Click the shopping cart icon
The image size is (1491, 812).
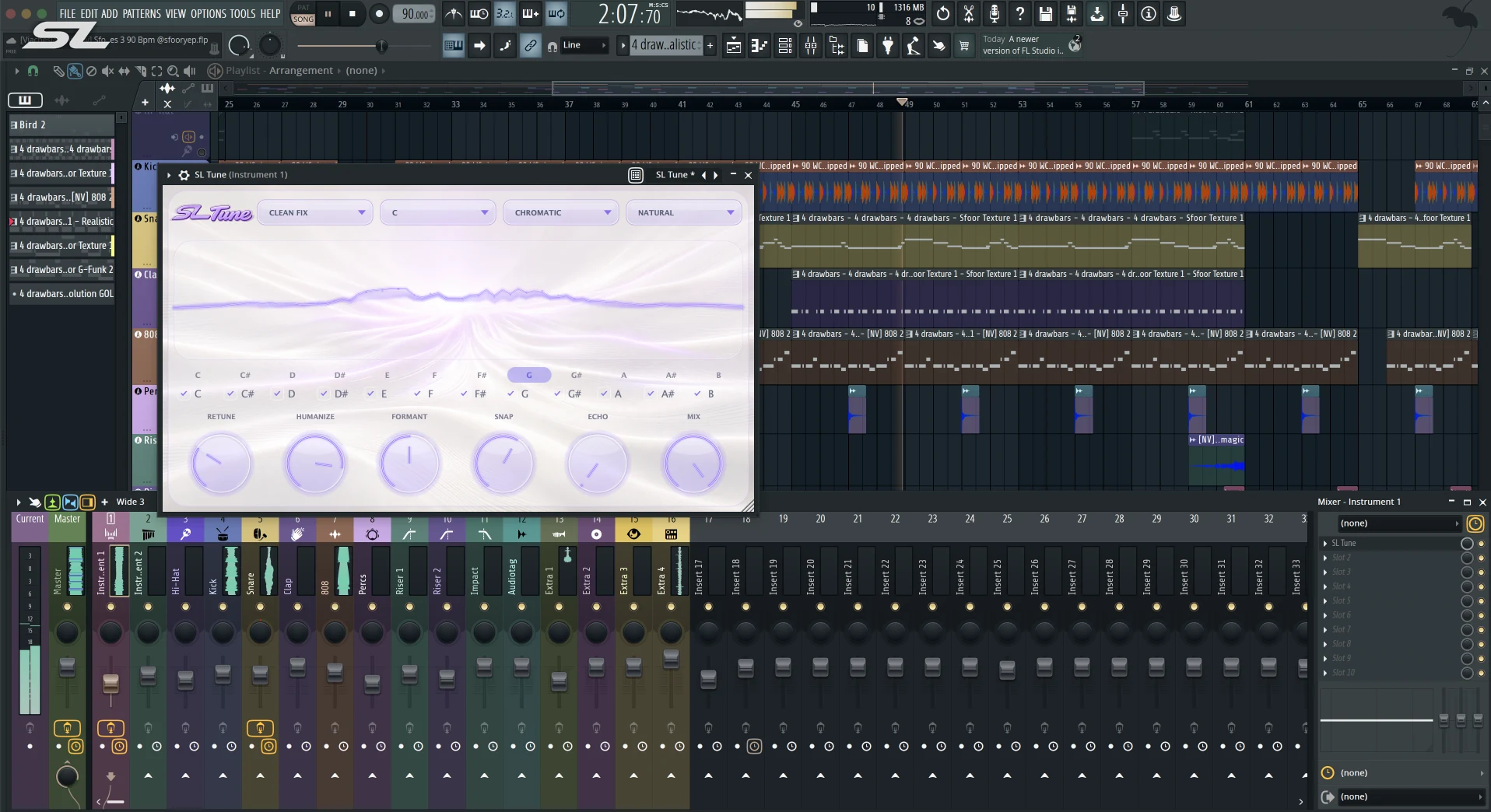point(964,46)
